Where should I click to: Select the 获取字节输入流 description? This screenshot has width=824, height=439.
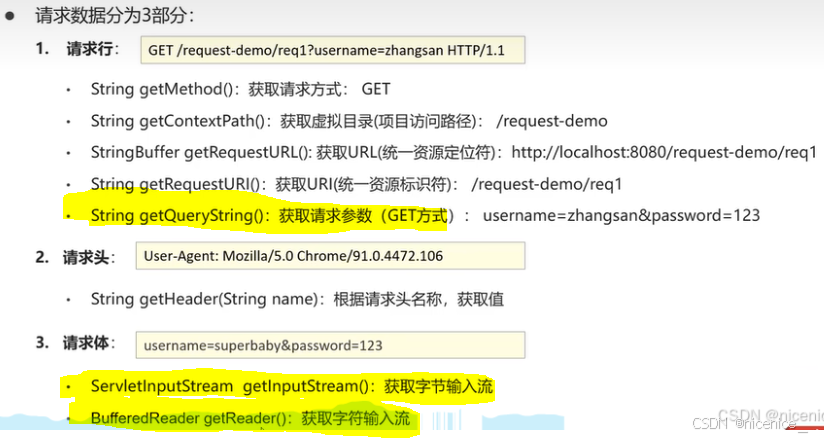[x=438, y=386]
